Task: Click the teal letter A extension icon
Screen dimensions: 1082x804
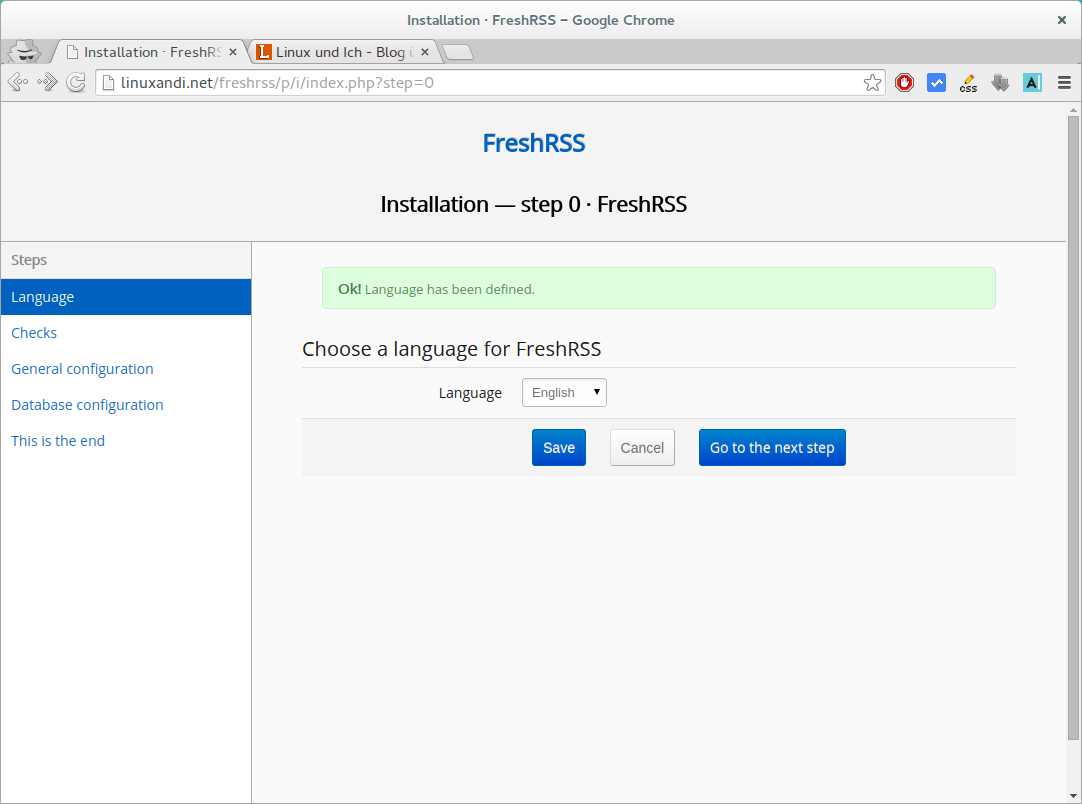Action: tap(1032, 83)
